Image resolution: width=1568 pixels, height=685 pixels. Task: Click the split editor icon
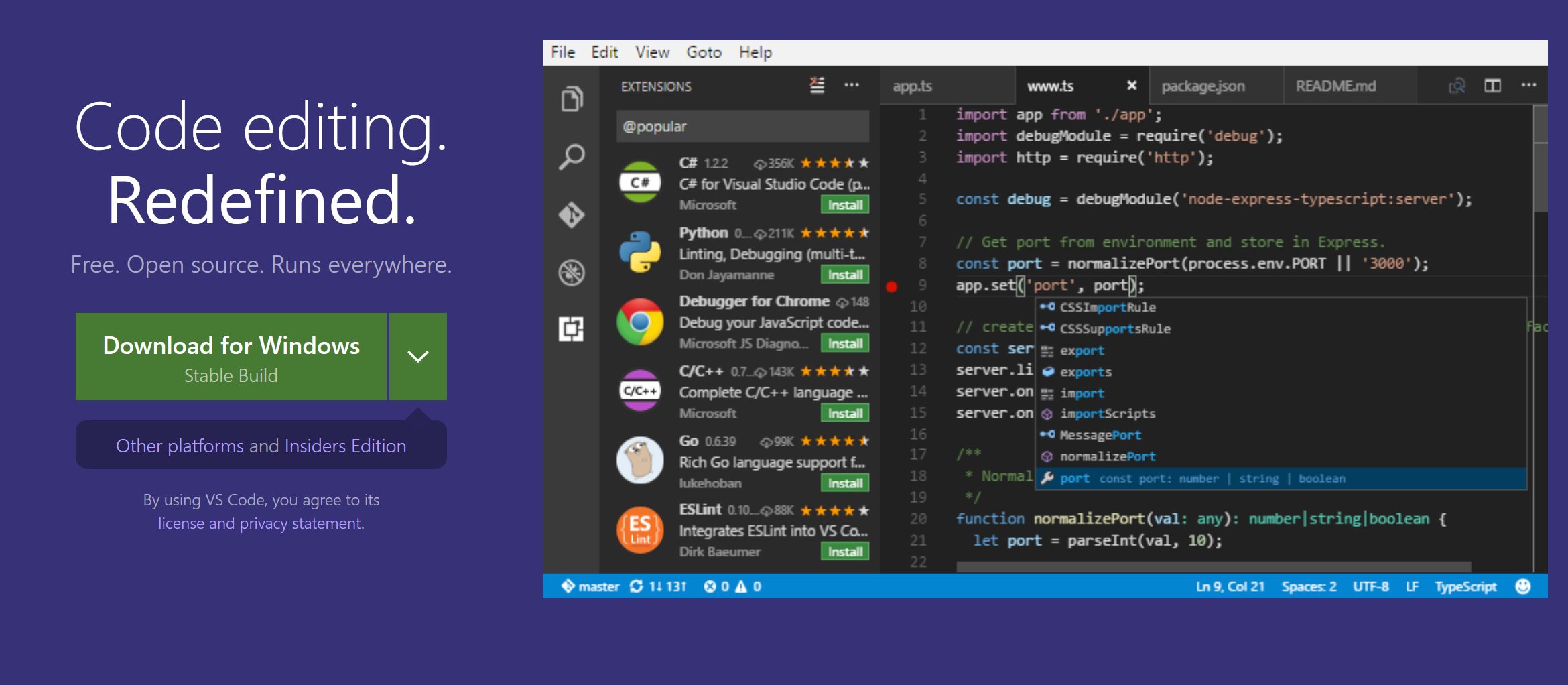click(1492, 86)
